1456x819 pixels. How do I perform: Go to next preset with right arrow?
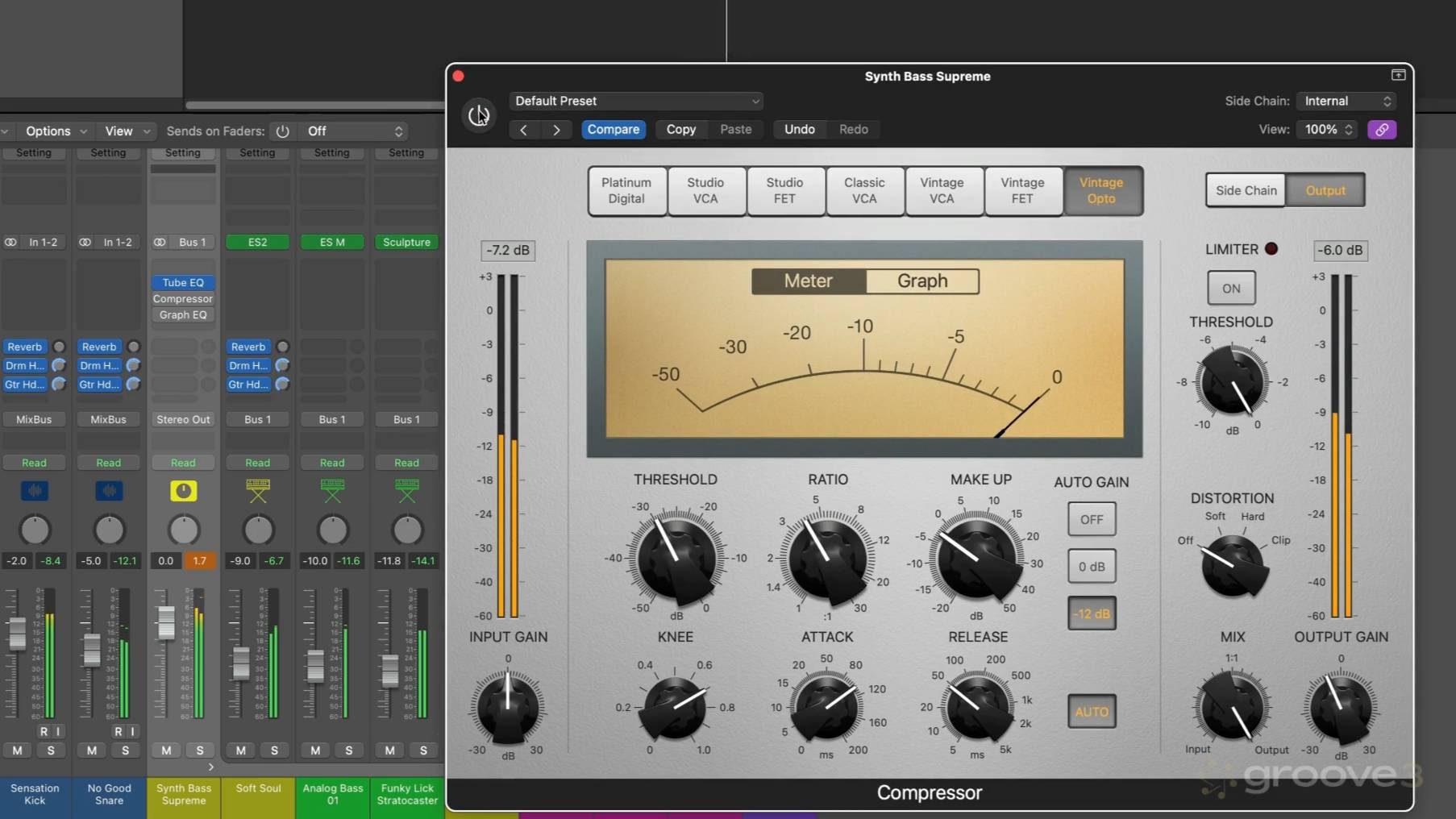pos(556,130)
